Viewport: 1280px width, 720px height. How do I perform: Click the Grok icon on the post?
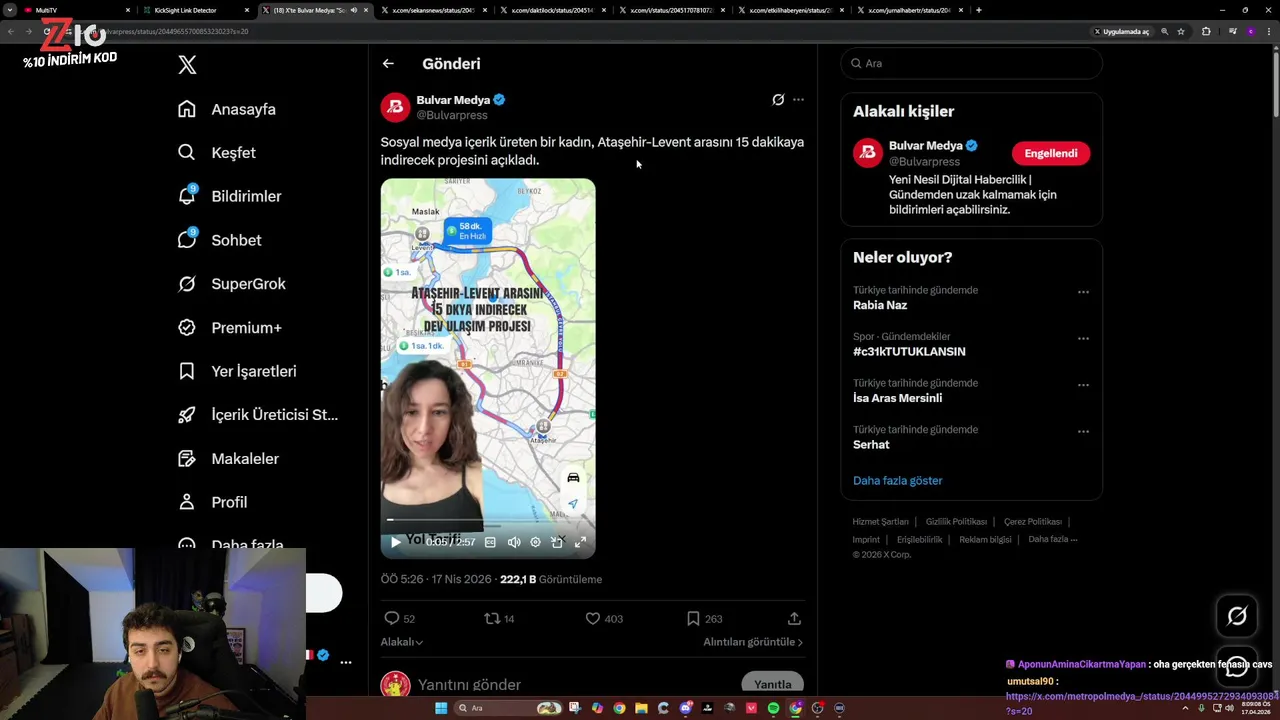click(778, 100)
